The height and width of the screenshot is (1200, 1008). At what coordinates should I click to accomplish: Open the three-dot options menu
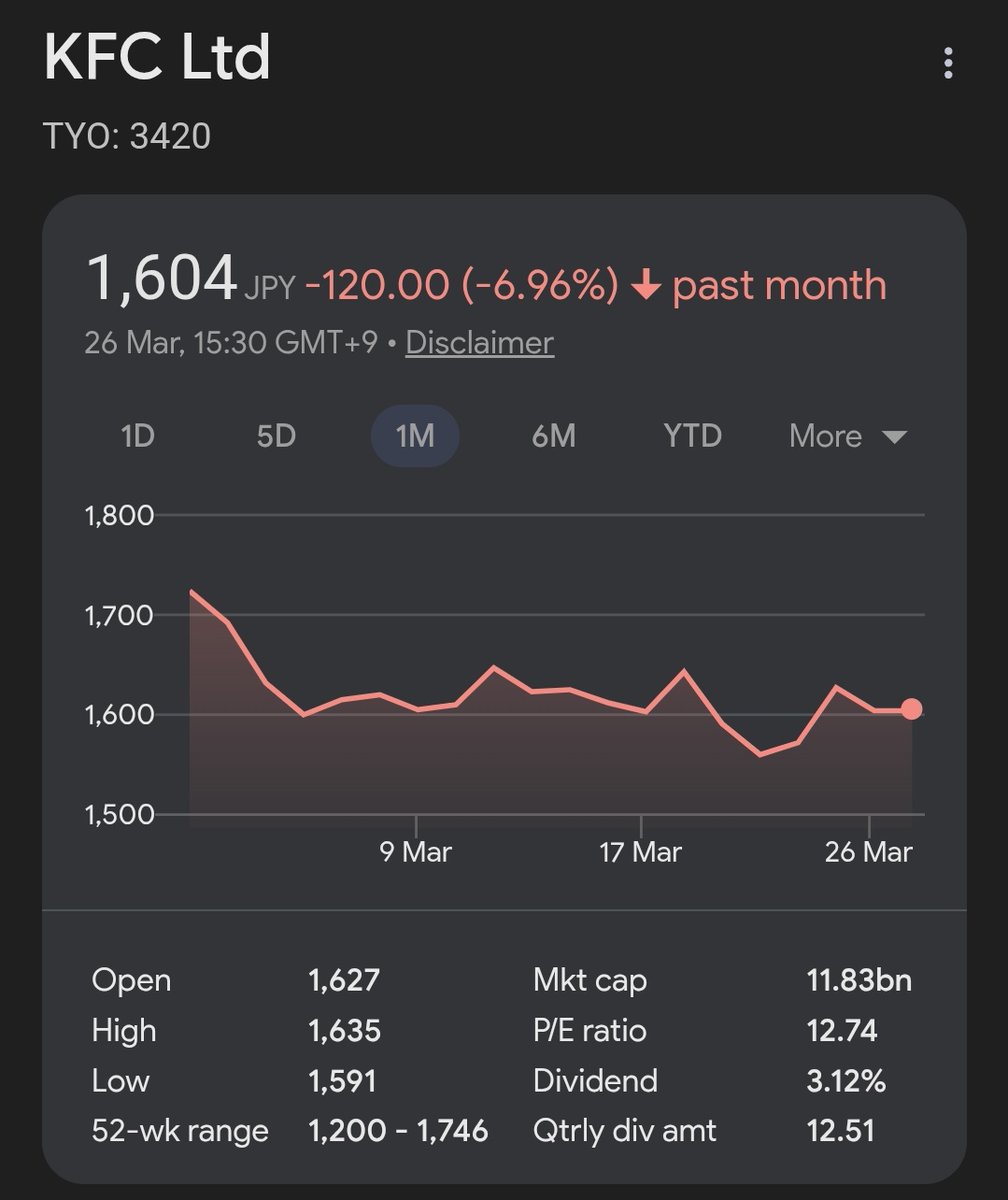click(x=948, y=63)
